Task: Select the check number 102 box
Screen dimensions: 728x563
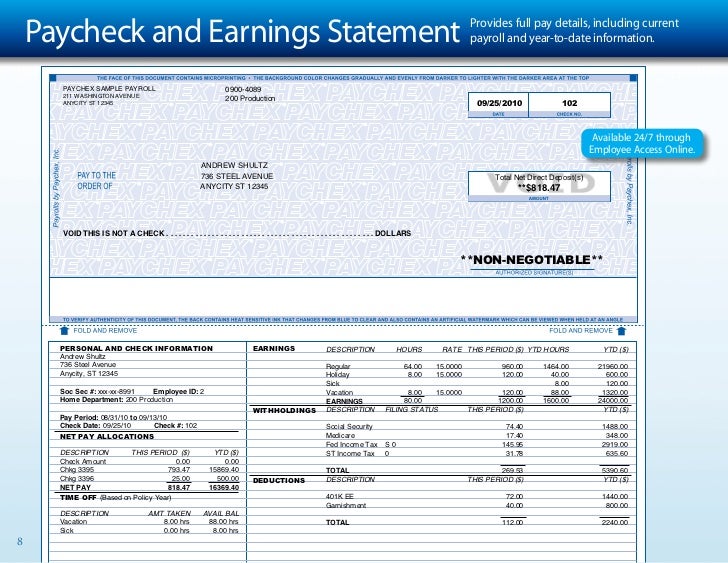Action: [570, 104]
